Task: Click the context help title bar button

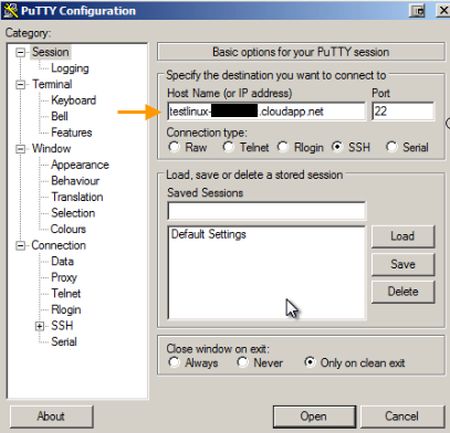Action: click(417, 11)
